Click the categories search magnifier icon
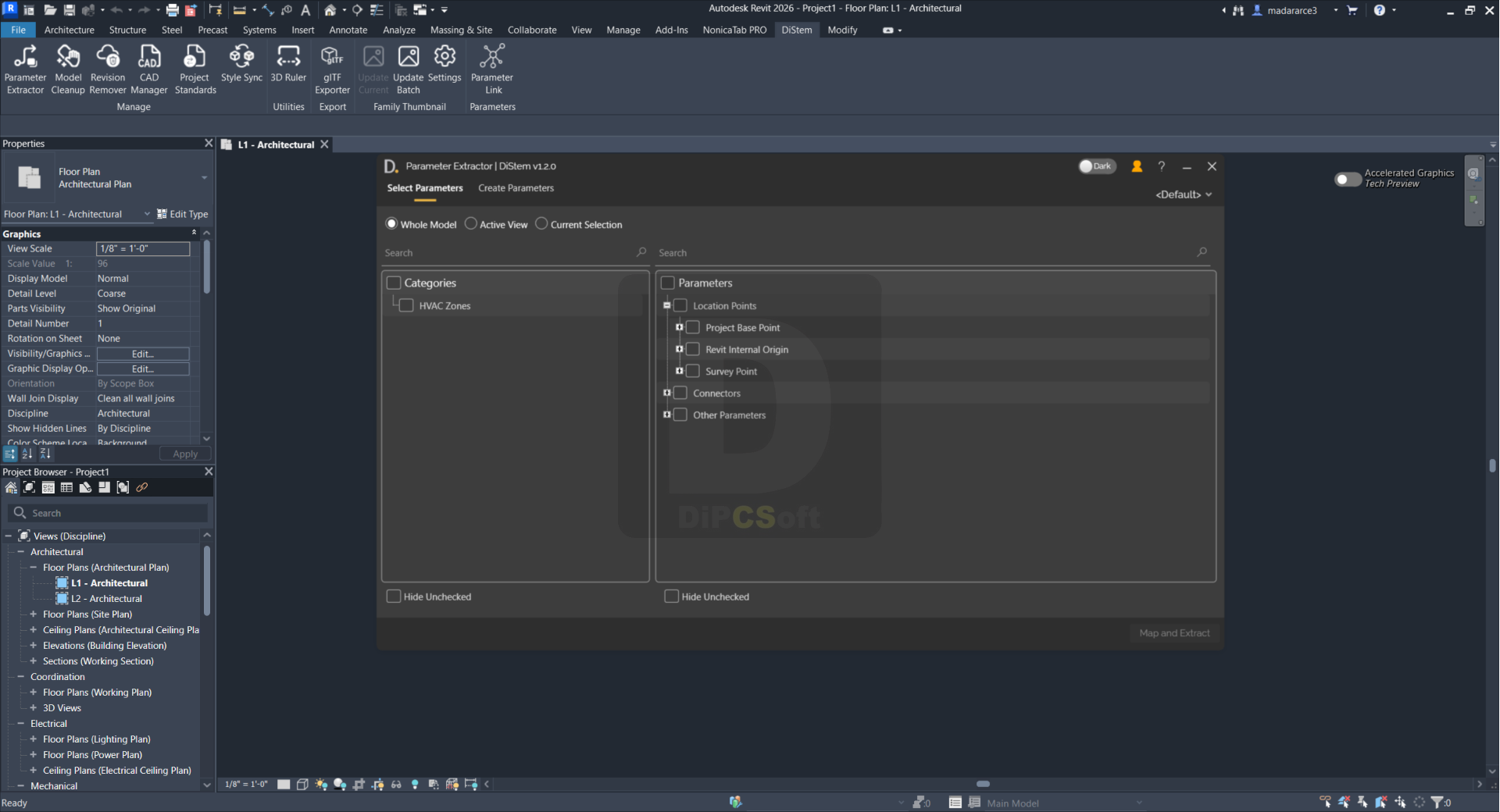1500x812 pixels. [641, 252]
